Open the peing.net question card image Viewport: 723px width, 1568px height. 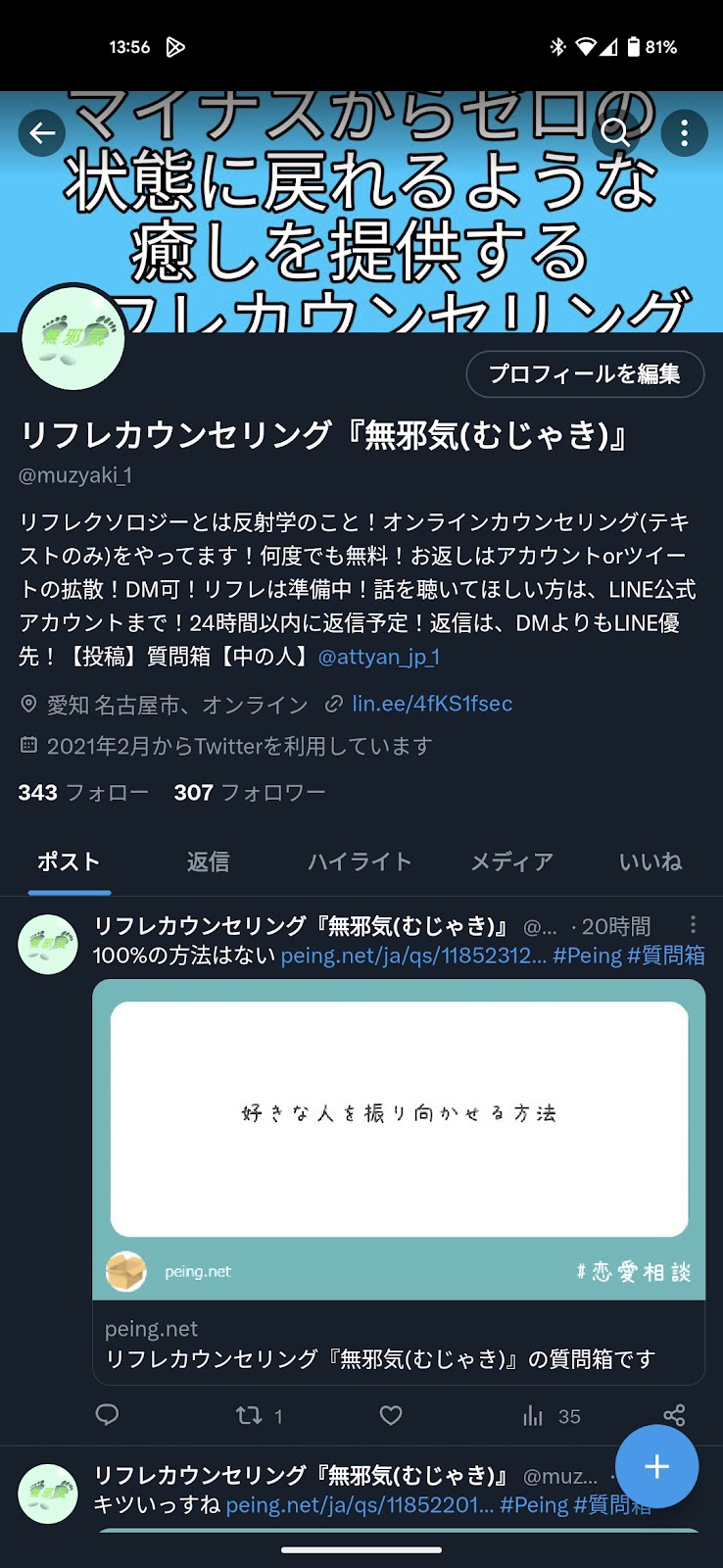pyautogui.click(x=399, y=1140)
